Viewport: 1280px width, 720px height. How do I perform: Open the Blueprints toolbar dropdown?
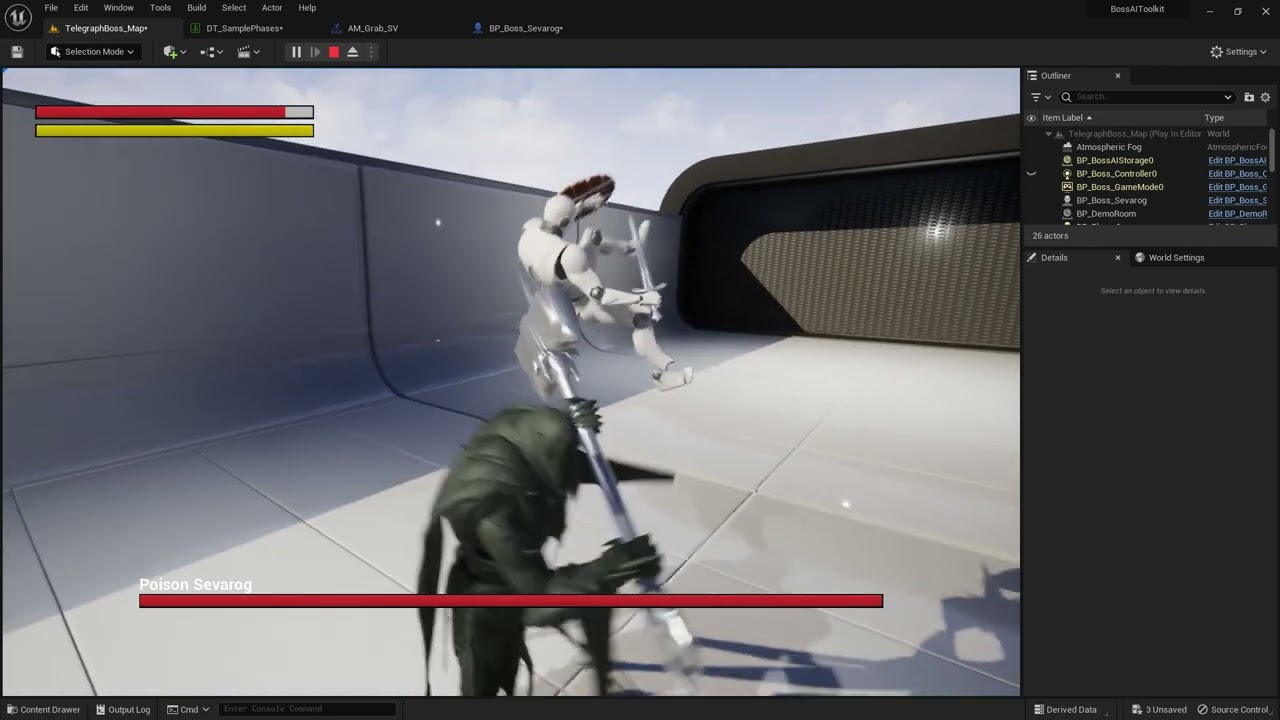pos(212,52)
